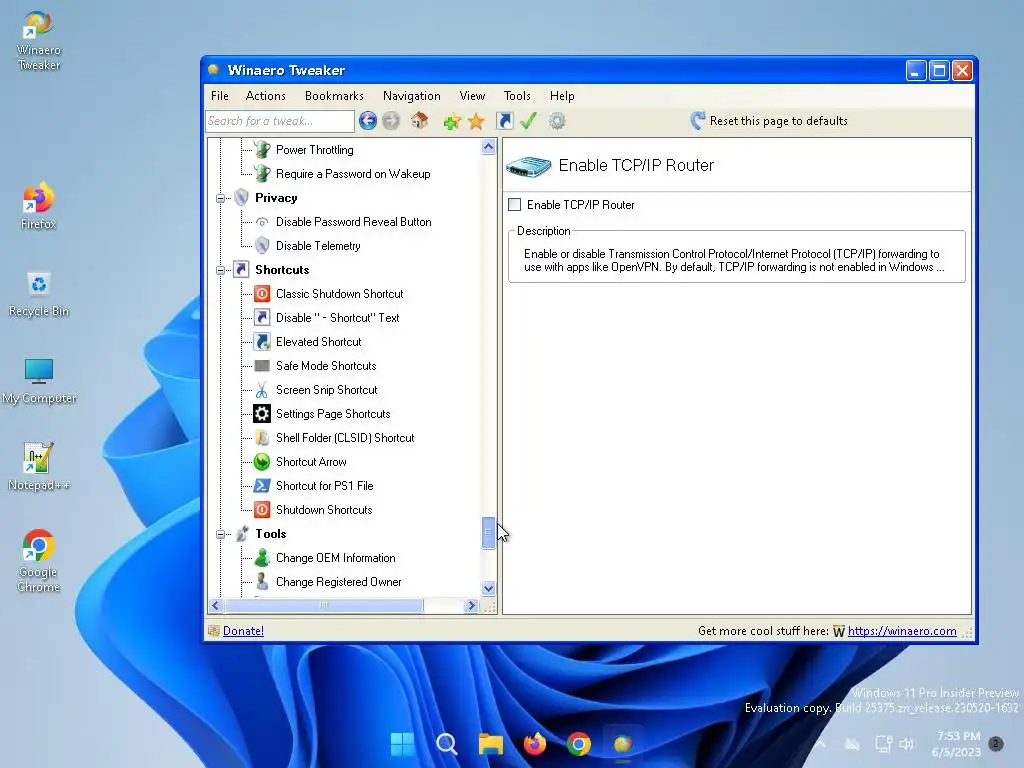The image size is (1024, 768).
Task: Click the horizontal scrollbar thumb in tree
Action: point(324,605)
